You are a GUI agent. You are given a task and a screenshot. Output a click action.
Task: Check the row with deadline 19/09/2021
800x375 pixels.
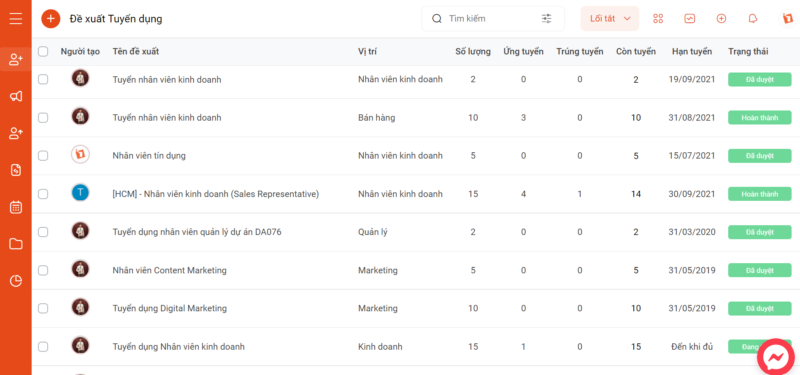pyautogui.click(x=43, y=80)
